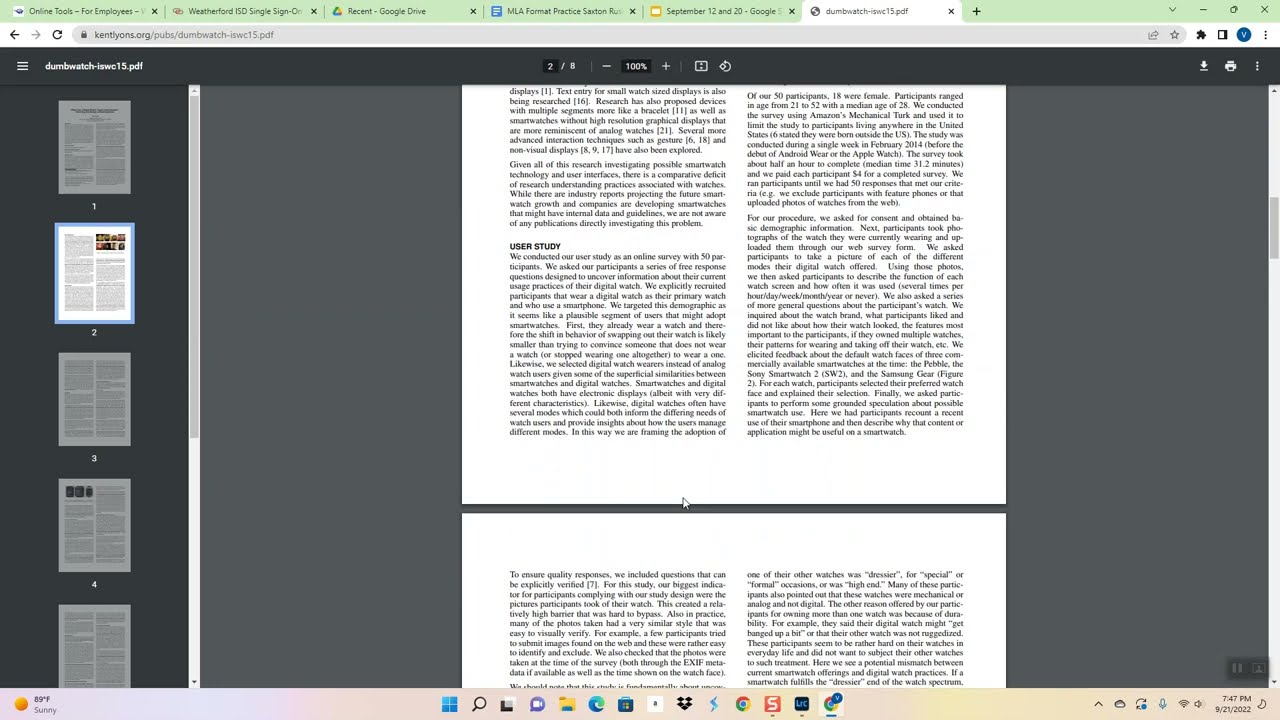Toggle the PDF sidebar hamburger menu
The height and width of the screenshot is (720, 1280).
coord(22,66)
